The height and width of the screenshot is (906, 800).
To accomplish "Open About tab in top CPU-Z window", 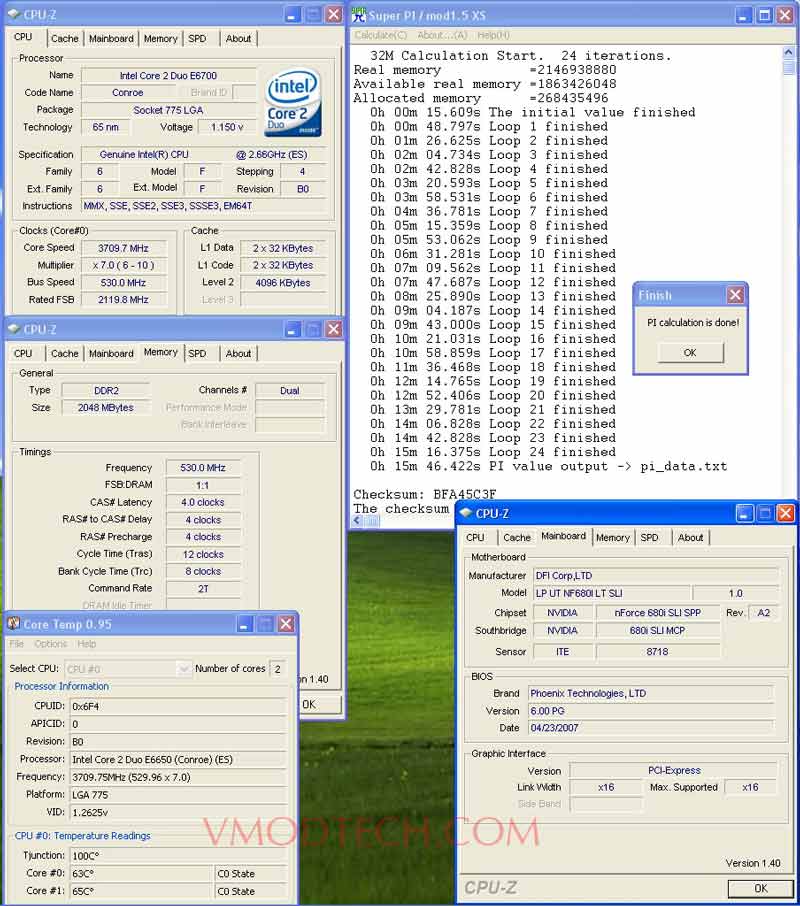I will click(x=238, y=39).
